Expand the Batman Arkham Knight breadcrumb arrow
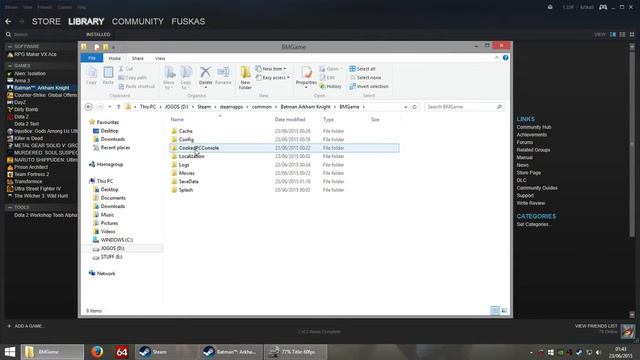Image resolution: width=640 pixels, height=360 pixels. 335,107
